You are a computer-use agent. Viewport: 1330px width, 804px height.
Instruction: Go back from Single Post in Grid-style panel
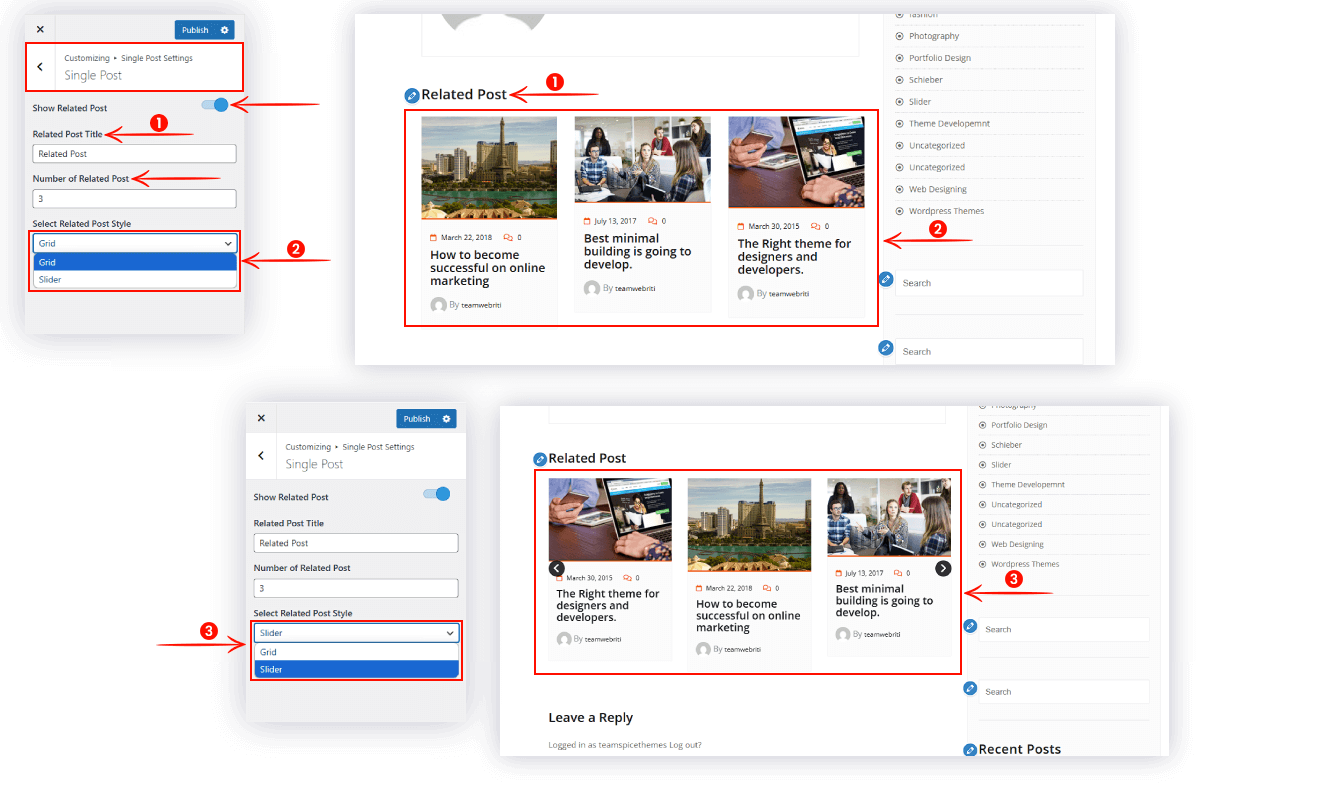click(40, 67)
